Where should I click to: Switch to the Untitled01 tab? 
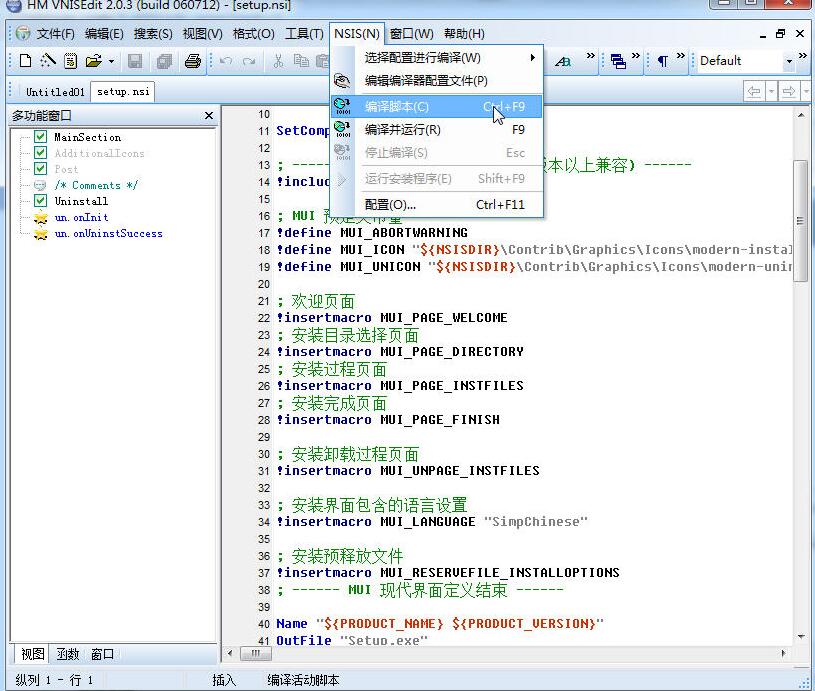(55, 92)
